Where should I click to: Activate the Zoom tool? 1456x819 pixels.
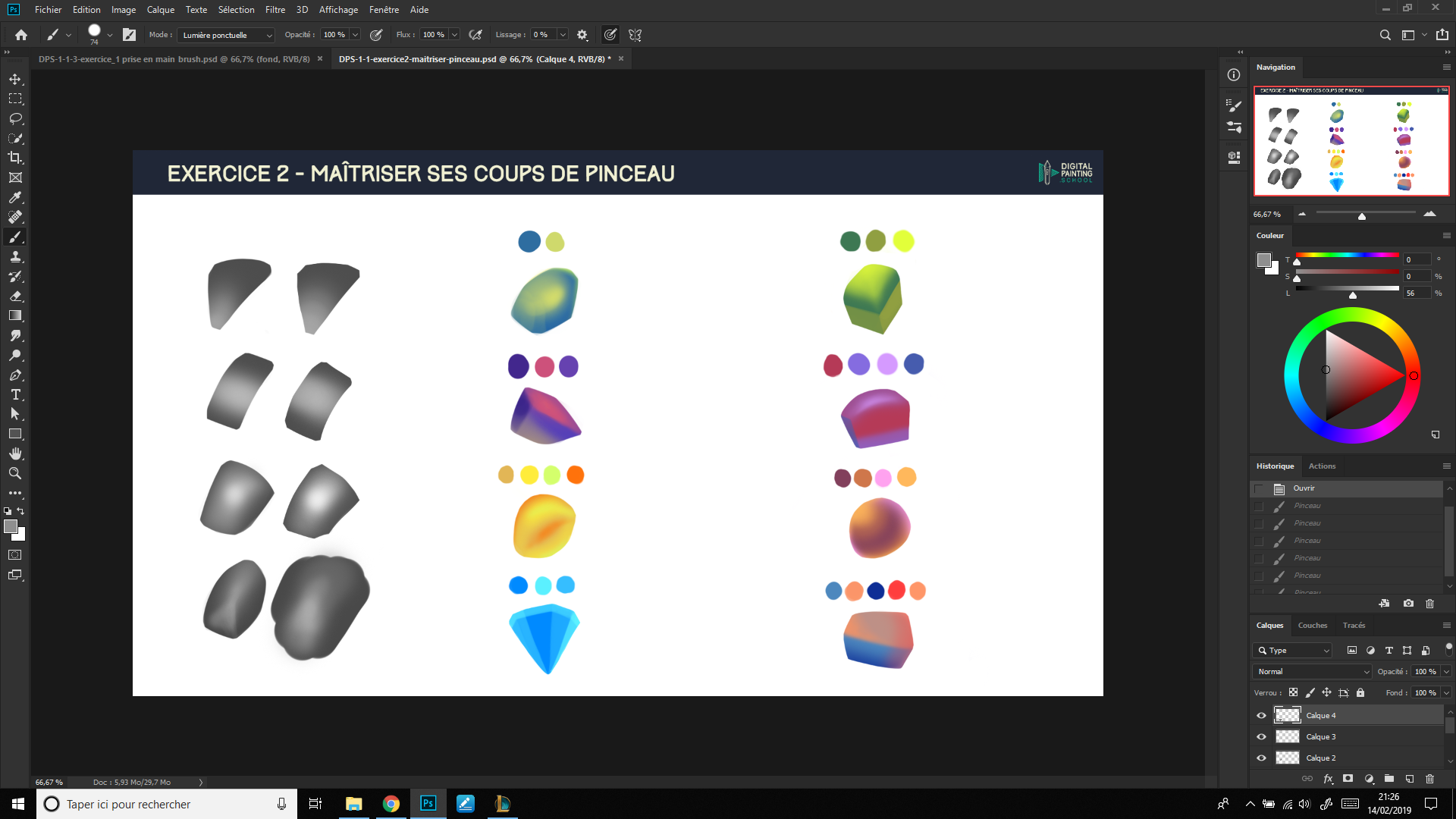[x=15, y=473]
